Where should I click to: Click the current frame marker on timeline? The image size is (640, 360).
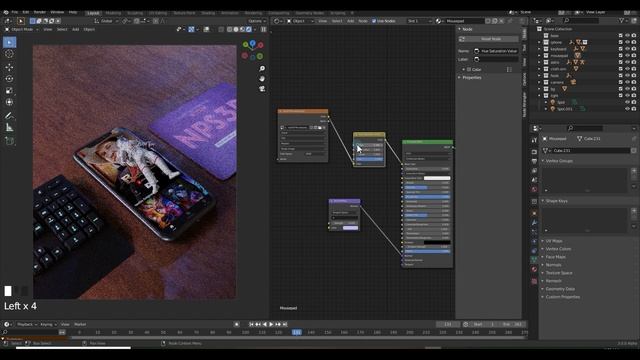point(297,333)
